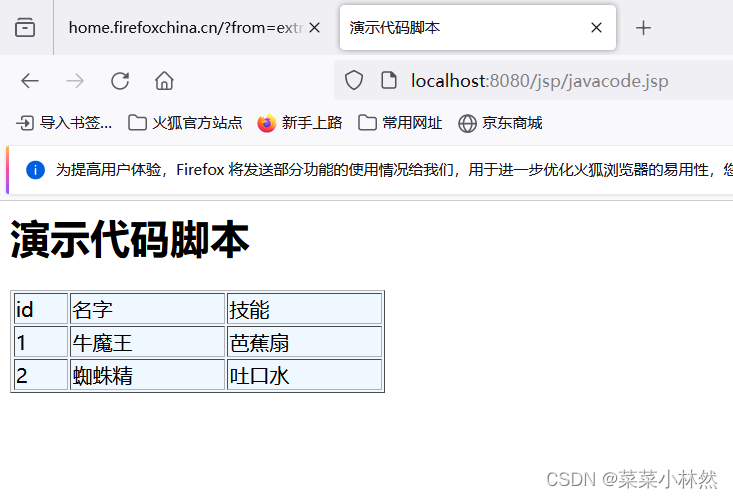Click the 名字 table header cell
The height and width of the screenshot is (499, 733).
point(148,309)
